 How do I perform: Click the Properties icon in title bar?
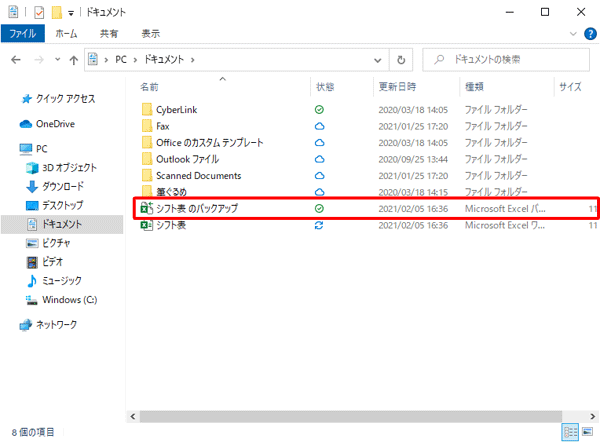39,12
